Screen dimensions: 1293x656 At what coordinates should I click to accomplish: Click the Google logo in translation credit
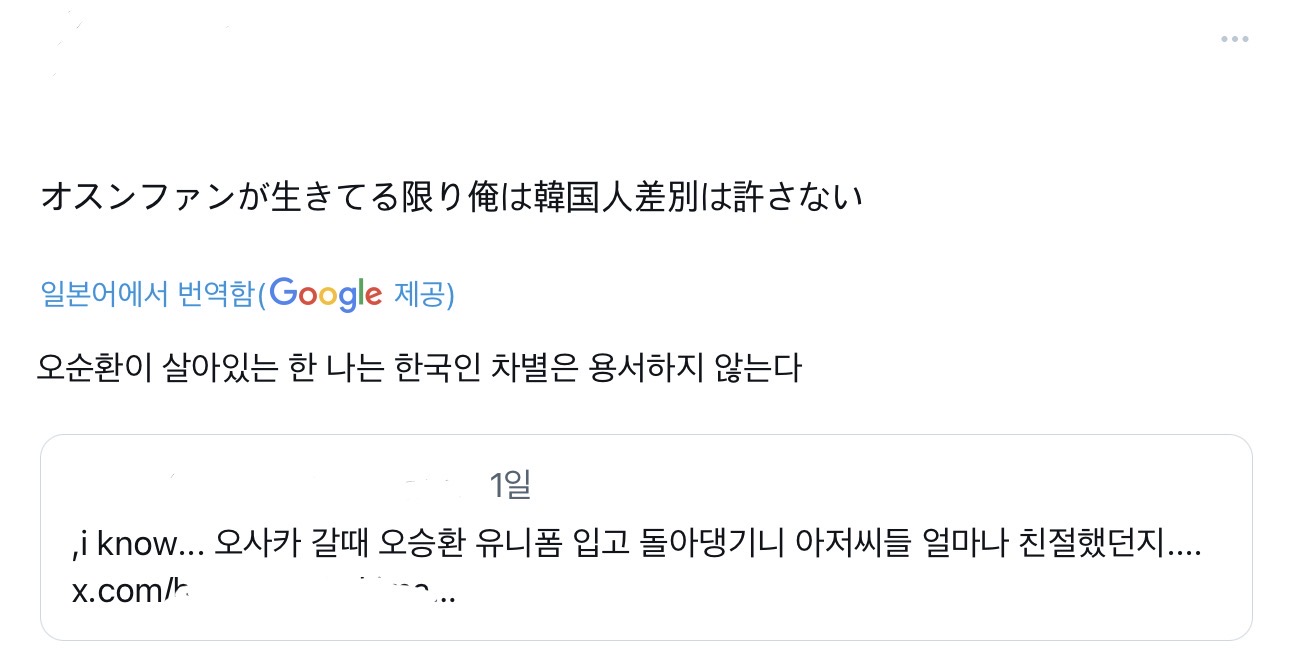tap(326, 294)
